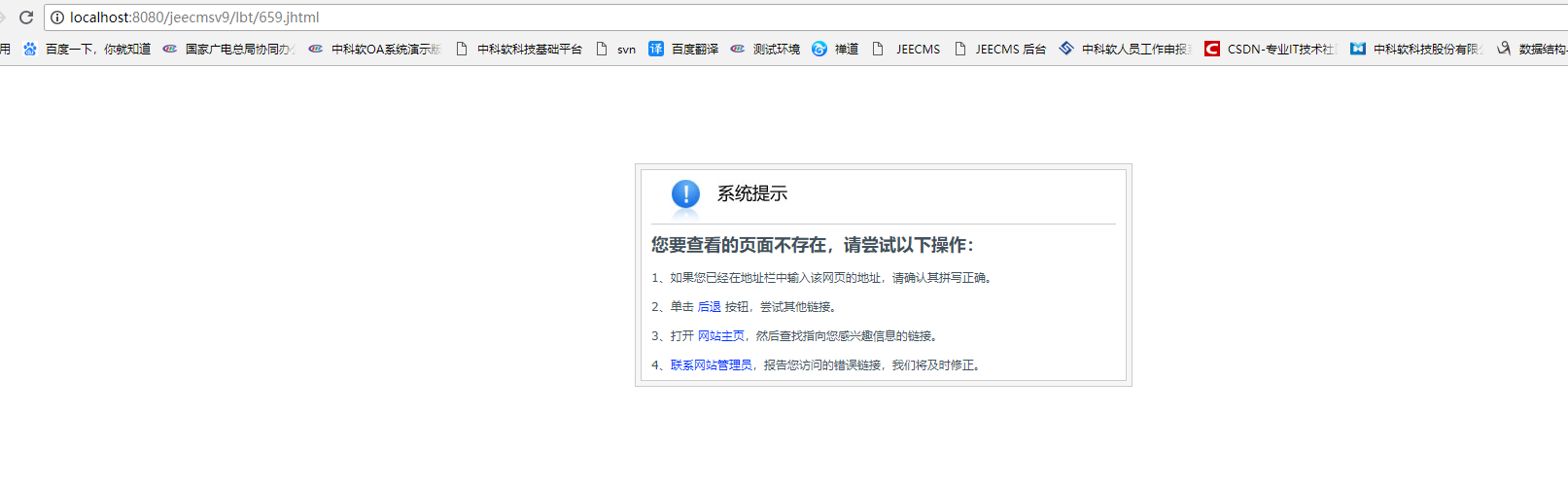Image resolution: width=1568 pixels, height=485 pixels.
Task: Click the diamond favicon beside 中科软人员工作申报
Action: tap(1066, 49)
